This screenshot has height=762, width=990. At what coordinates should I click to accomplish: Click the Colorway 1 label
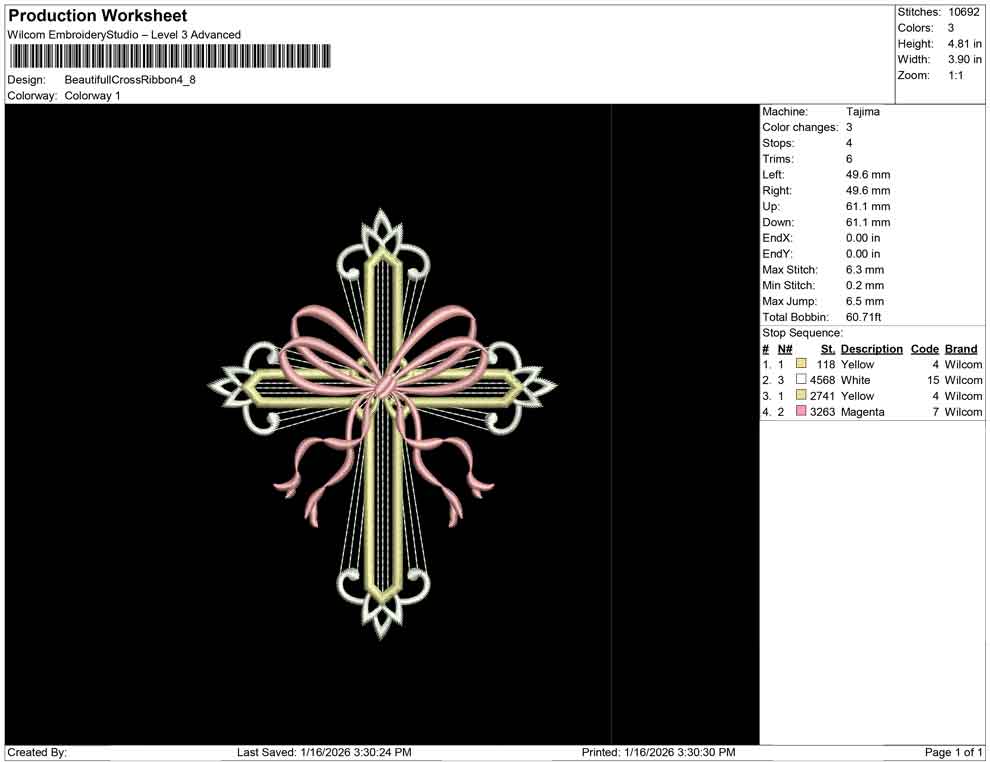[x=92, y=96]
